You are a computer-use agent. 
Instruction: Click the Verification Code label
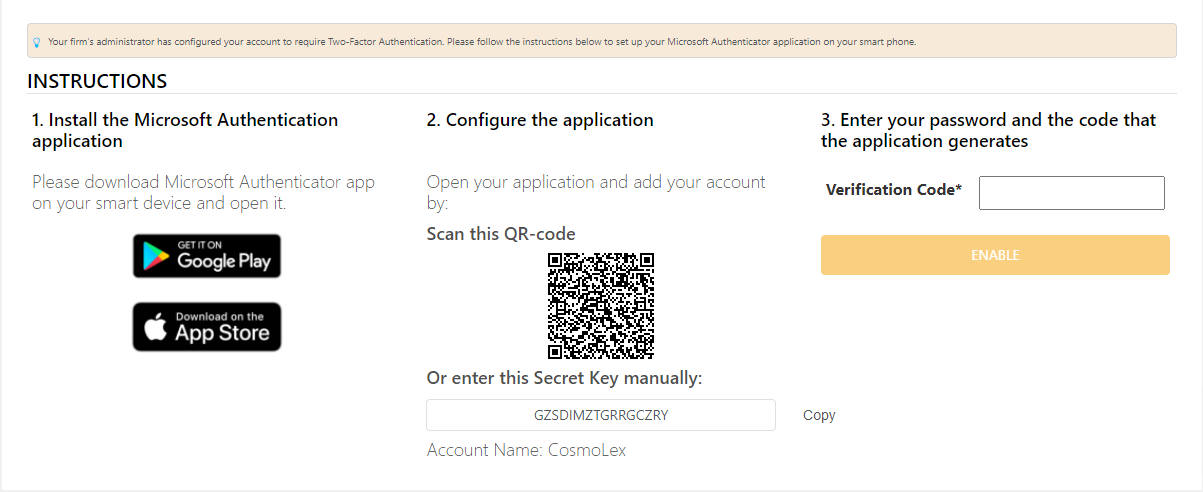[894, 190]
